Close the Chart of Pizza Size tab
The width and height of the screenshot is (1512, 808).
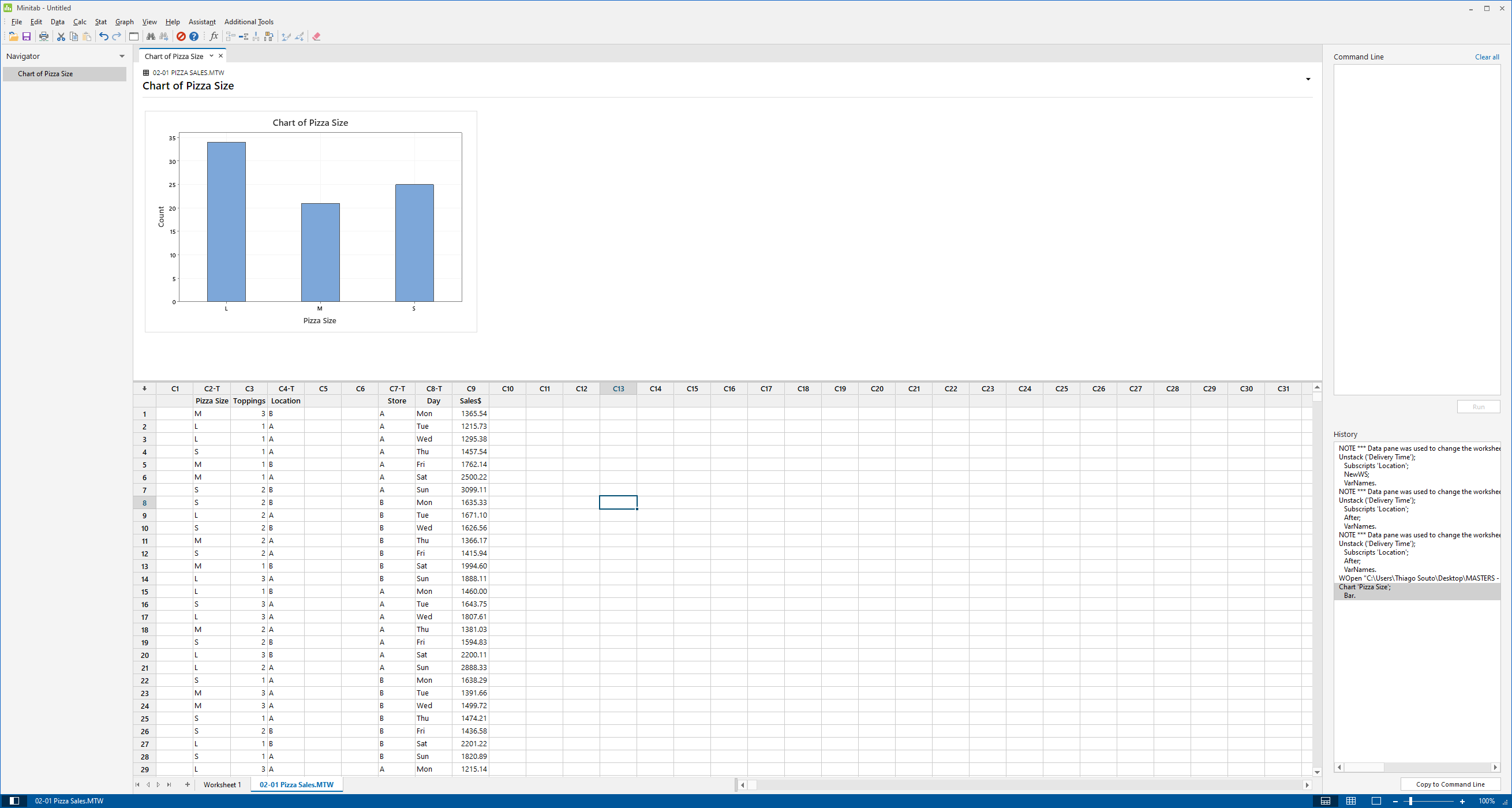220,56
